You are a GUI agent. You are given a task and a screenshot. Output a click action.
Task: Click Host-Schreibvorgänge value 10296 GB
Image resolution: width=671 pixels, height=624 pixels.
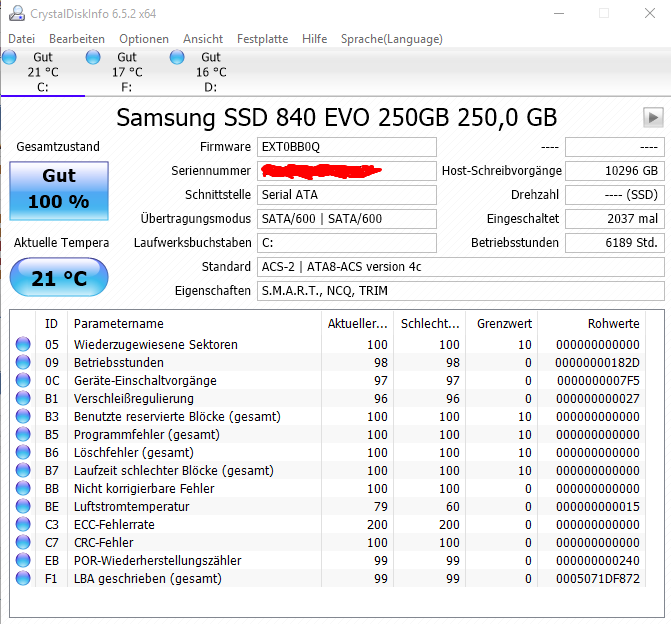point(615,171)
